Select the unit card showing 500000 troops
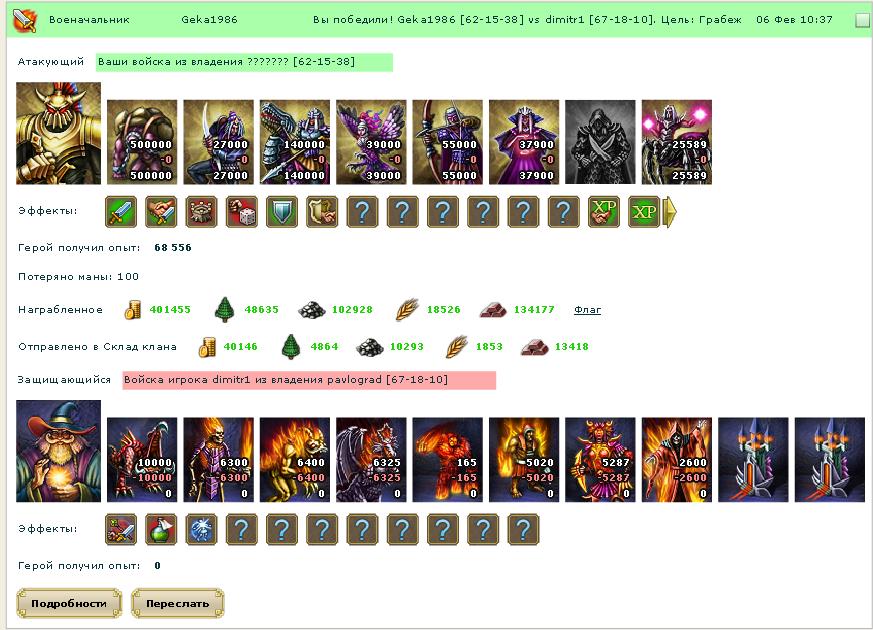 [x=142, y=142]
